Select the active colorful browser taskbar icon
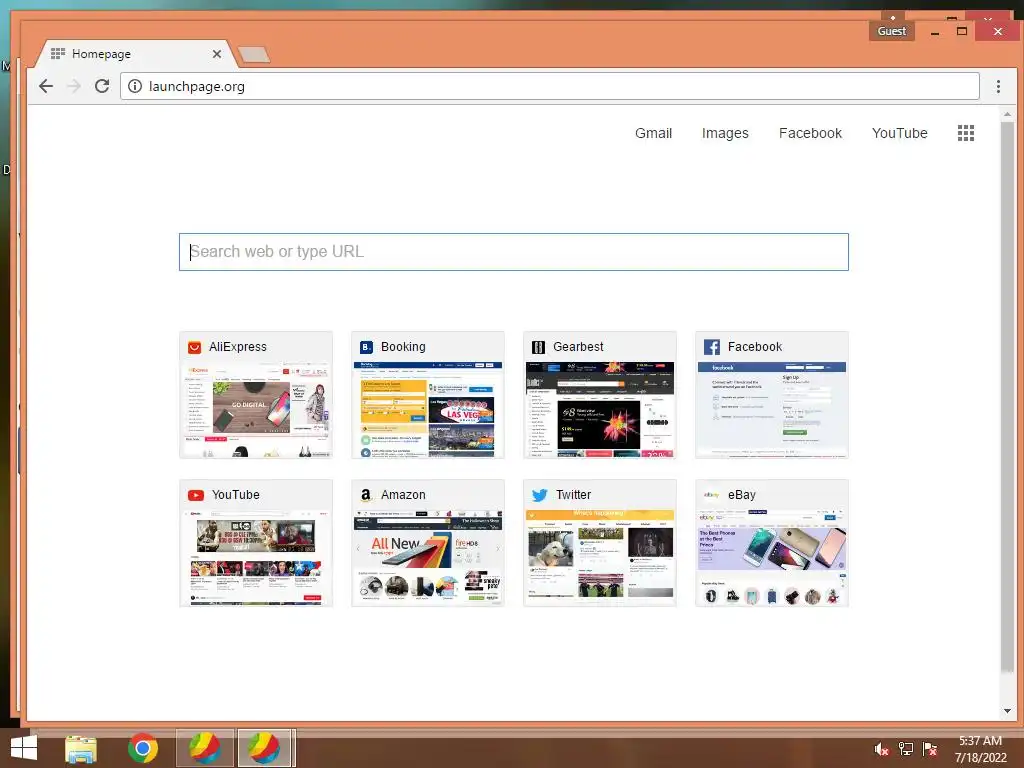The width and height of the screenshot is (1024, 768). (264, 748)
